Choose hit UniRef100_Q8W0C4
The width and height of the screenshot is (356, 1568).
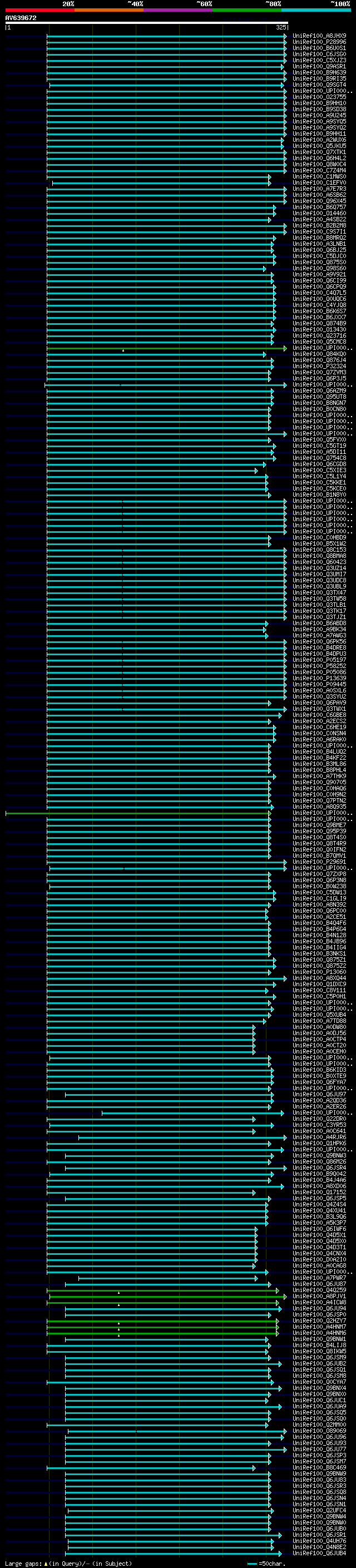pyautogui.click(x=319, y=164)
